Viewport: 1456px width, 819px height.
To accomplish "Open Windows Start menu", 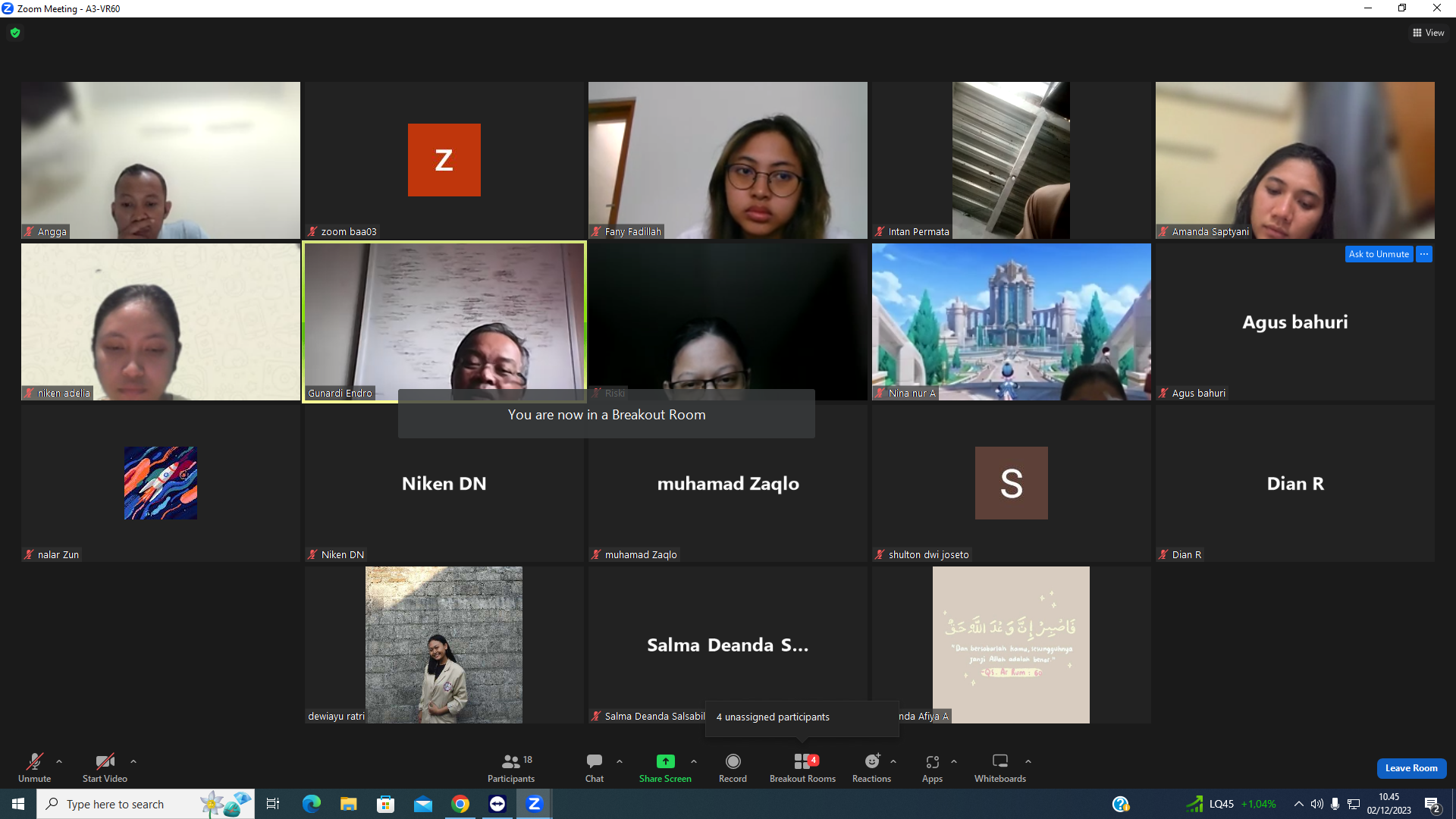I will [x=18, y=804].
